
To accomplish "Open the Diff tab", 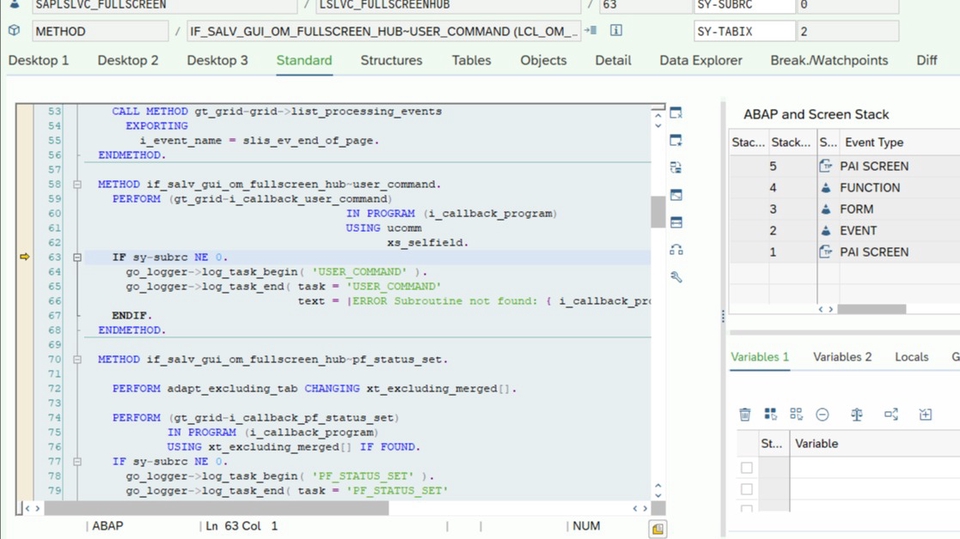I will tap(926, 60).
